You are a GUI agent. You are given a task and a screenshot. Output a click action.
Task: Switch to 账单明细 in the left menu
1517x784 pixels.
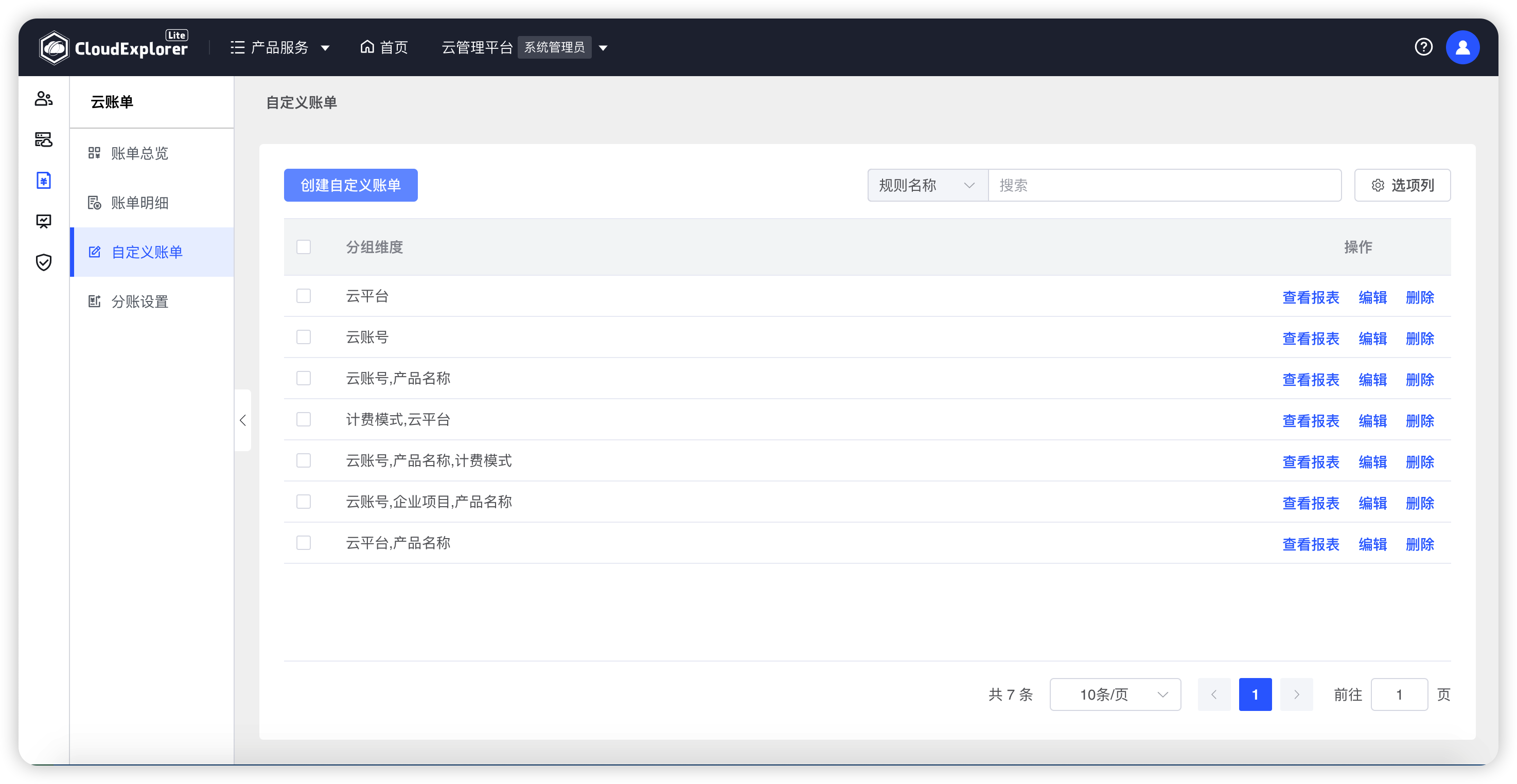point(140,203)
